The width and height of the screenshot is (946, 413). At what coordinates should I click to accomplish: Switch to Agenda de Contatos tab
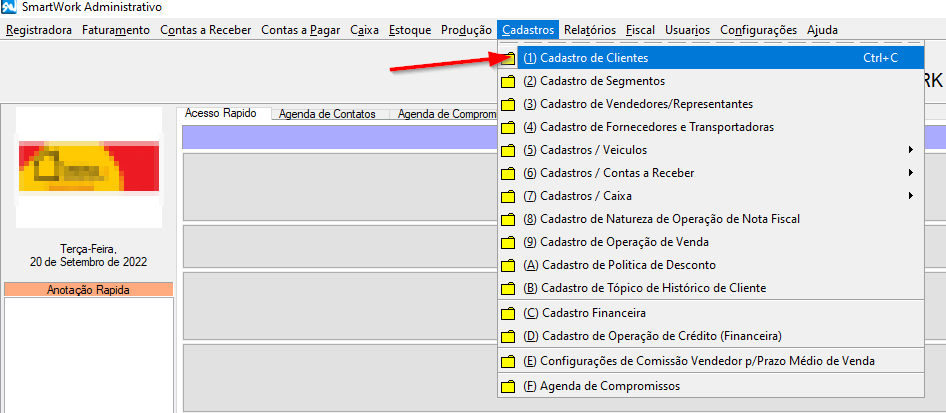click(327, 114)
